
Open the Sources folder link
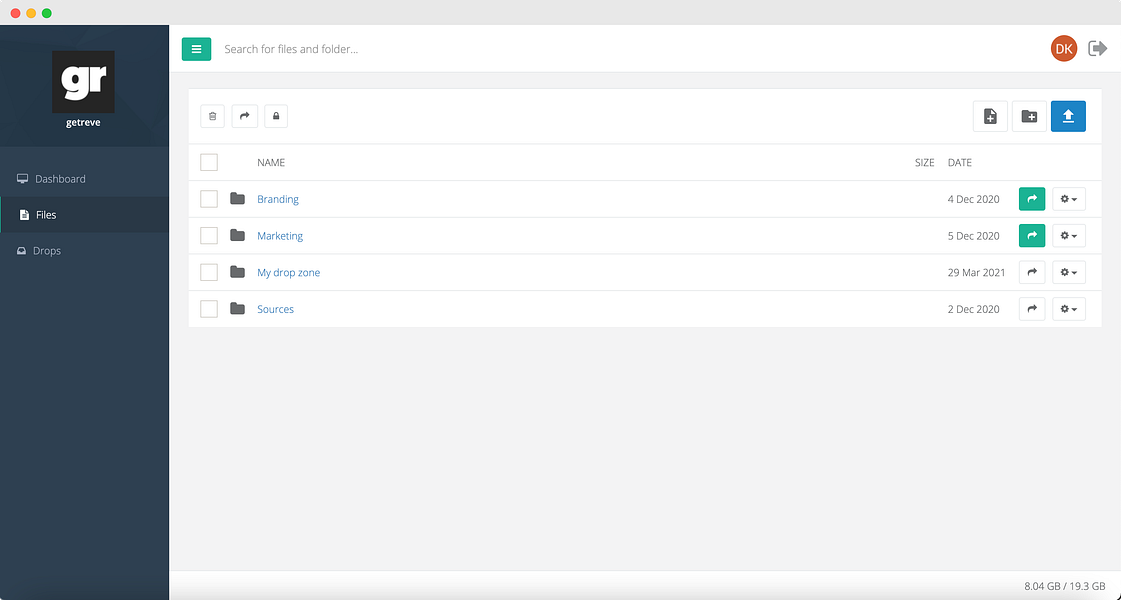click(x=275, y=309)
